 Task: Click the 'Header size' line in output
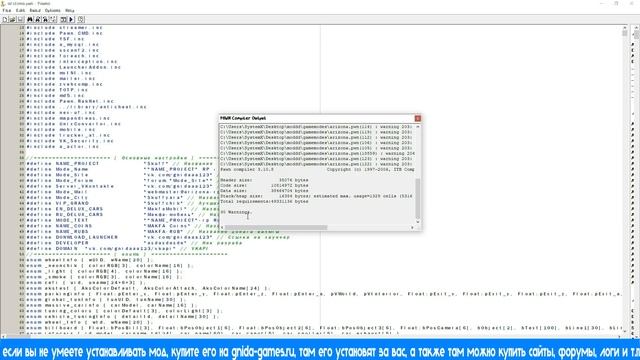[x=264, y=180]
